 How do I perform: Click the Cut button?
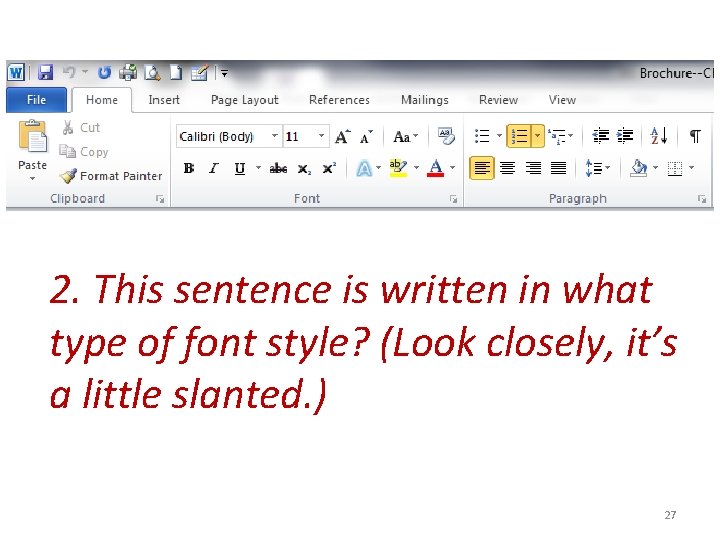pyautogui.click(x=81, y=128)
